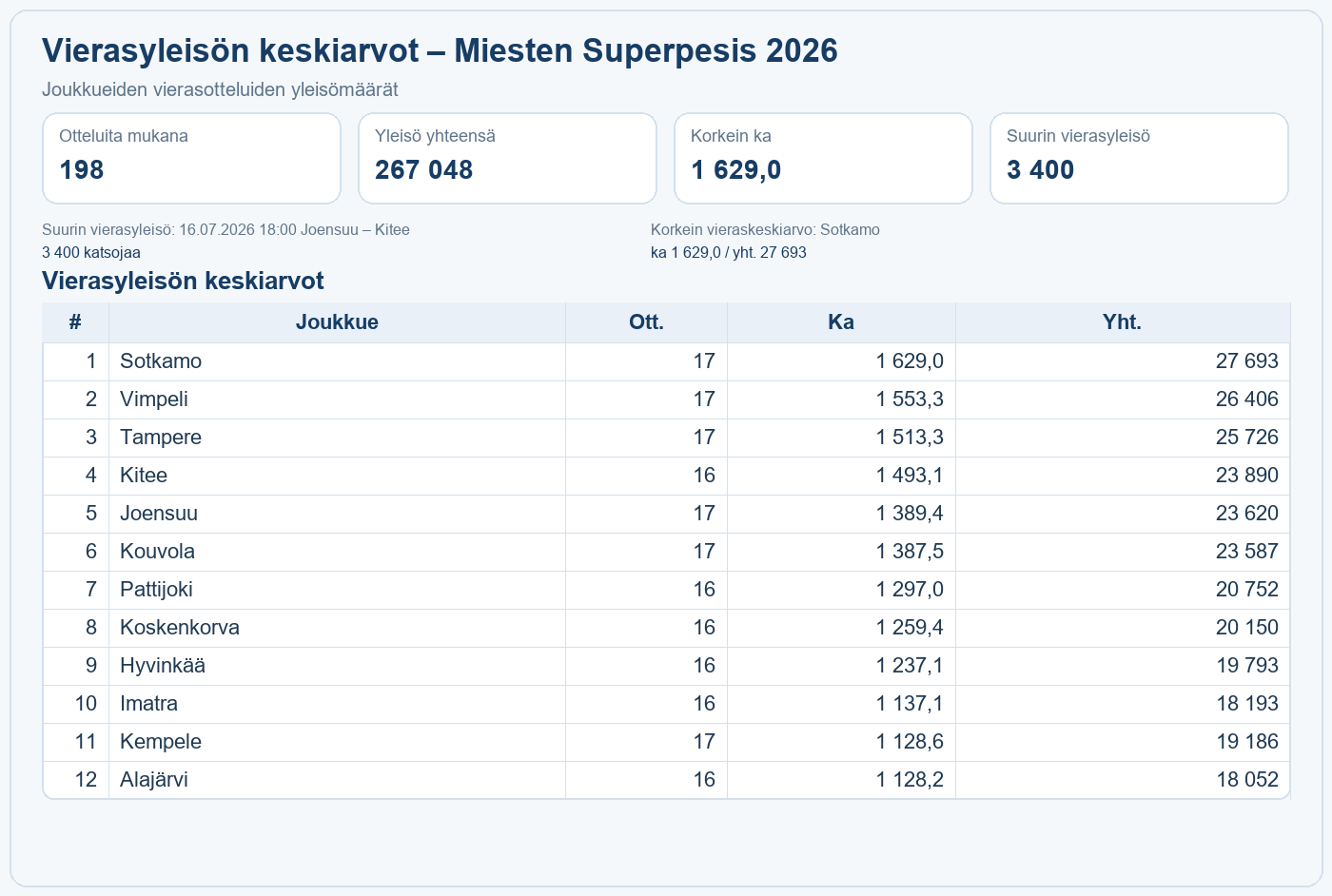Screen dimensions: 1332x896
Task: Click the Joukkue column header
Action: point(337,322)
